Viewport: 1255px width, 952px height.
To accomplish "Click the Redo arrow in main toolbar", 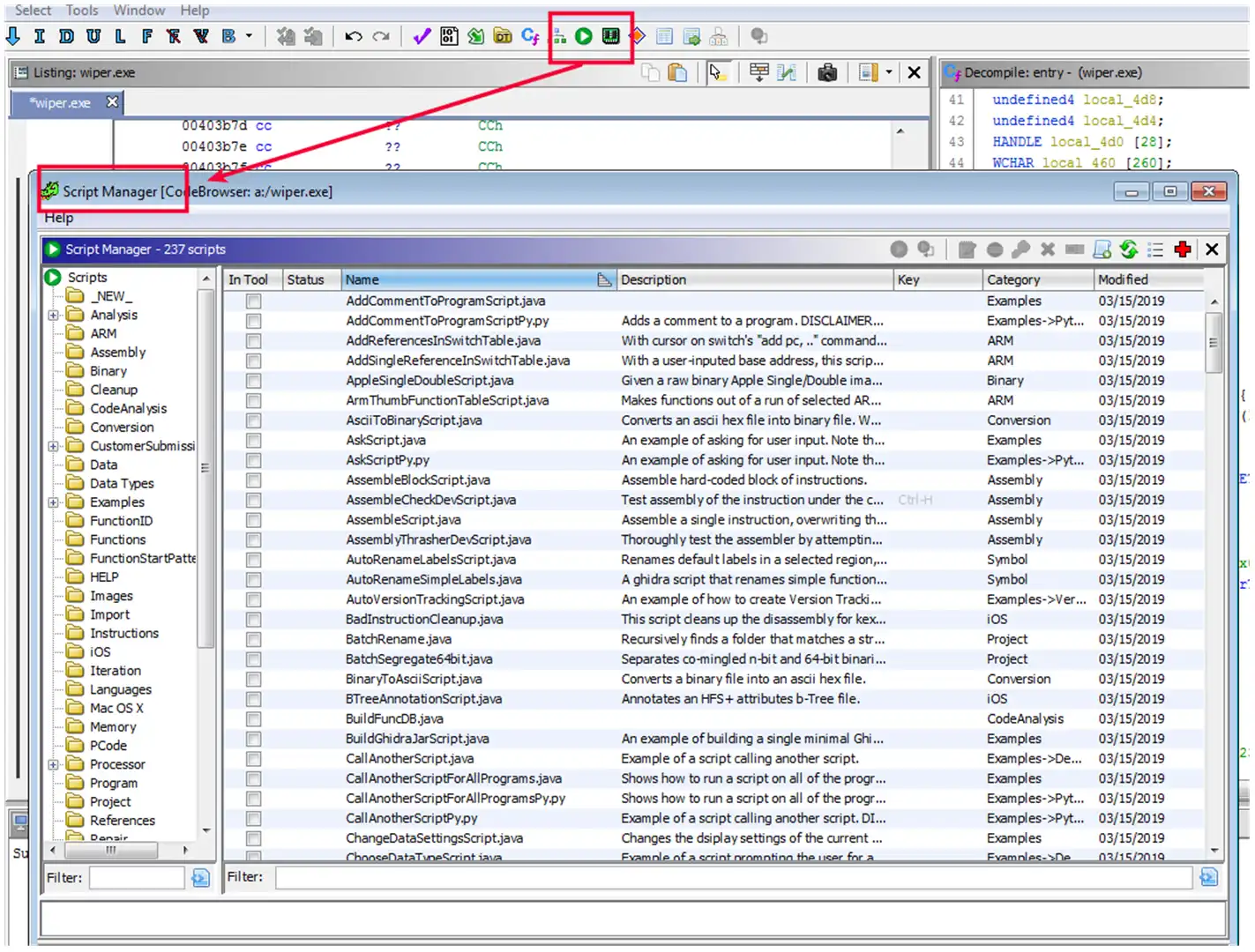I will click(x=381, y=36).
